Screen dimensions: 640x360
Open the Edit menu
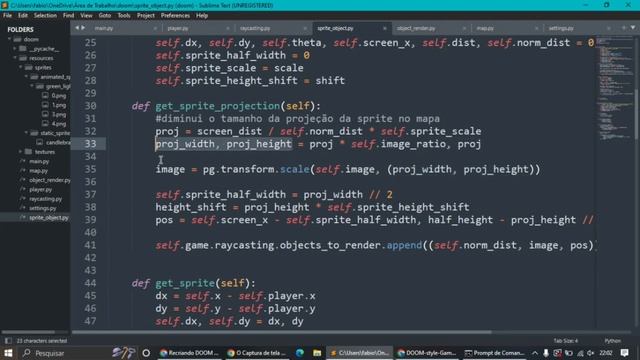23,16
